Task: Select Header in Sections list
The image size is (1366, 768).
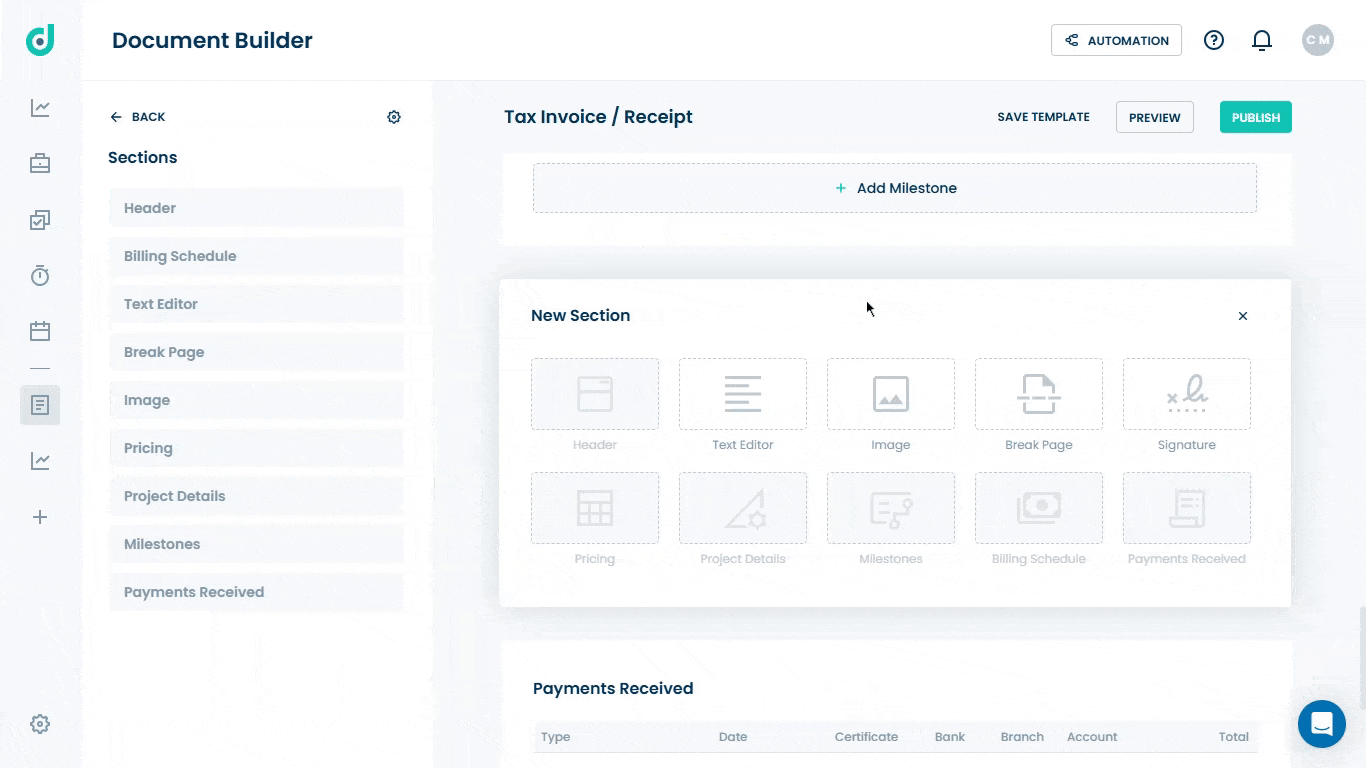Action: (x=256, y=208)
